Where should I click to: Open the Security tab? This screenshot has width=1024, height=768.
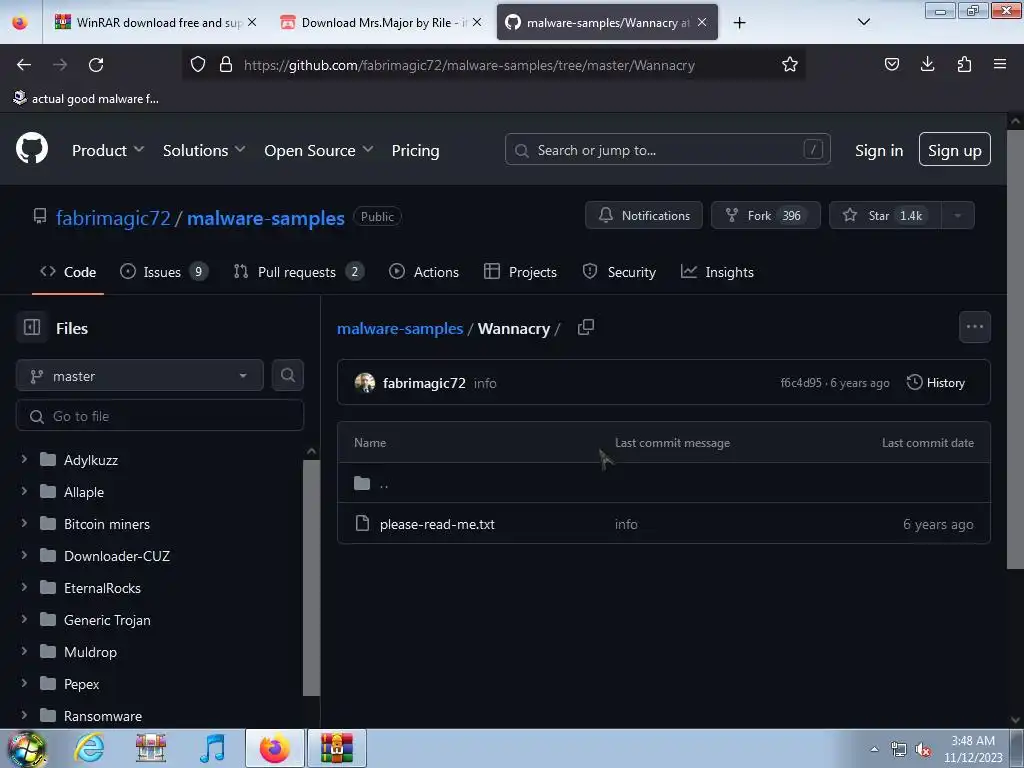pos(619,272)
